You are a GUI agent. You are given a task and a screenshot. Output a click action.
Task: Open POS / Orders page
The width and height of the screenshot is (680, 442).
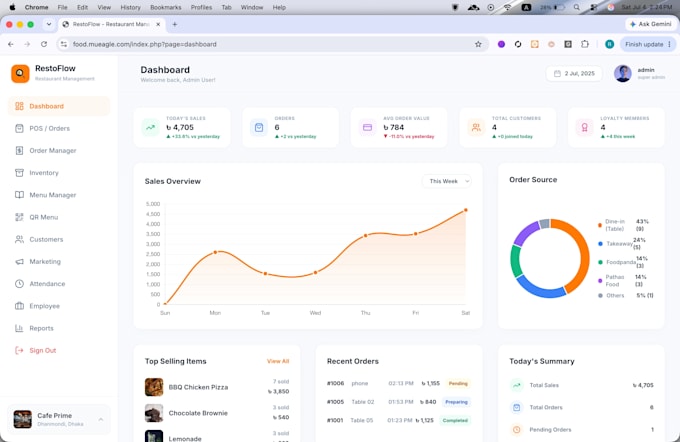pos(59,128)
